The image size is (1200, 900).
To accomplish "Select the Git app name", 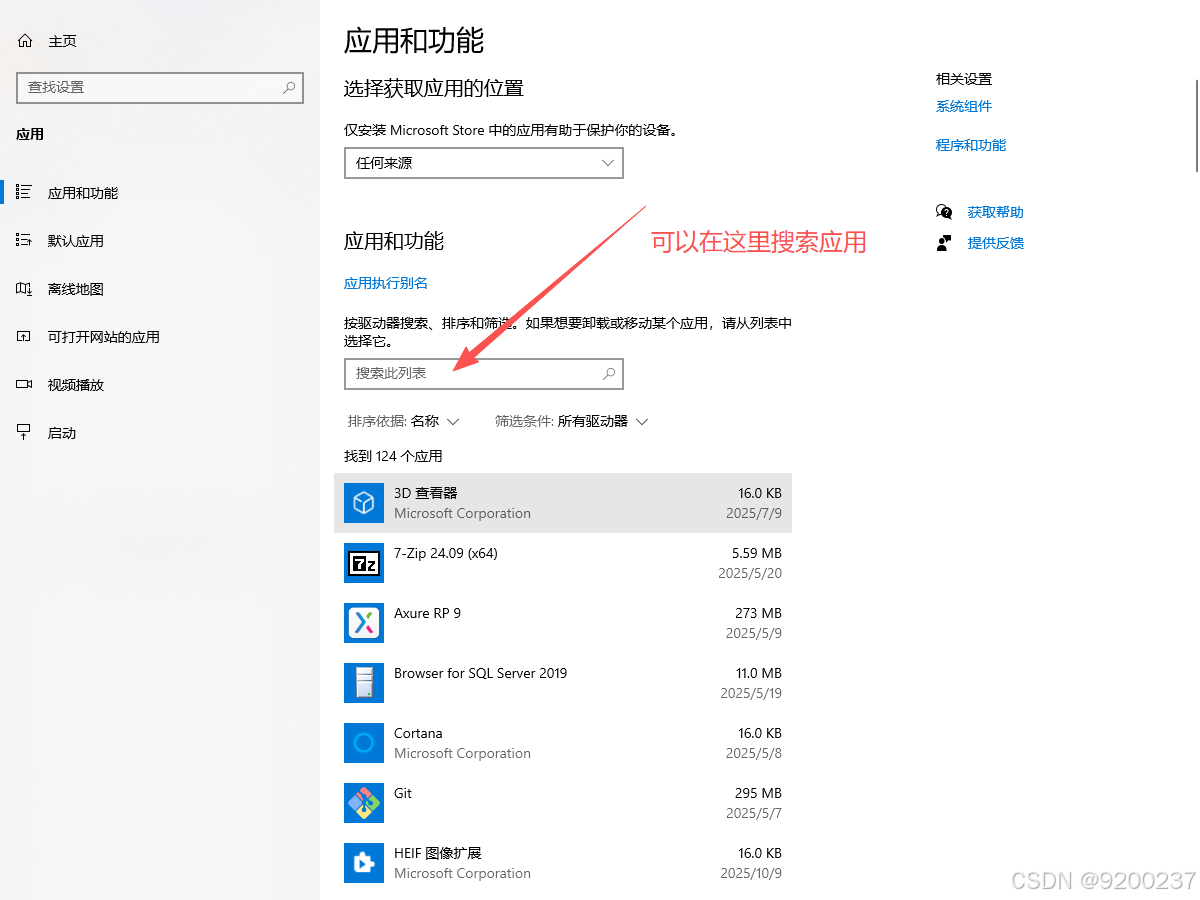I will (403, 793).
